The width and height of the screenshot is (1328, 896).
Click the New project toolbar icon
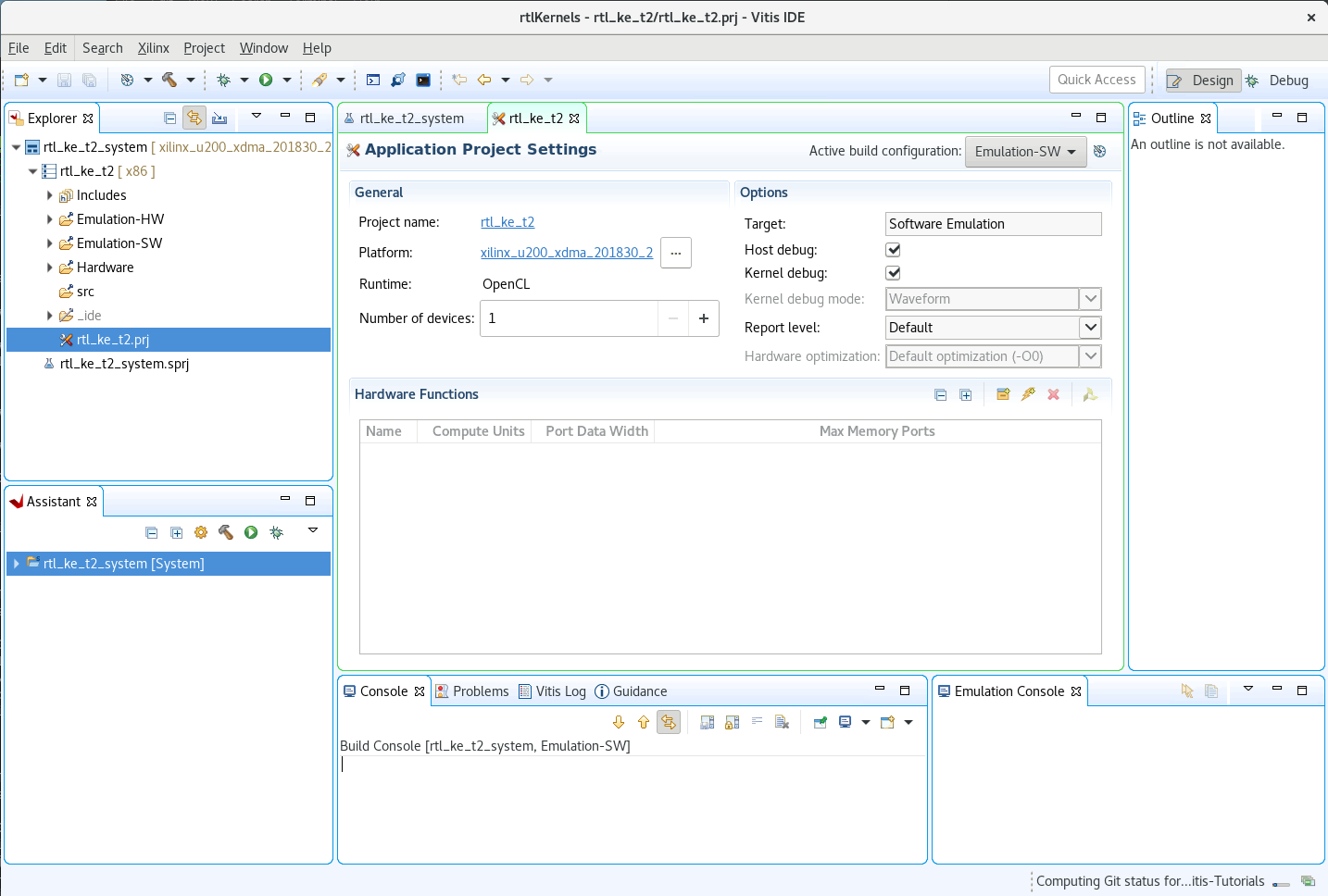[x=22, y=80]
